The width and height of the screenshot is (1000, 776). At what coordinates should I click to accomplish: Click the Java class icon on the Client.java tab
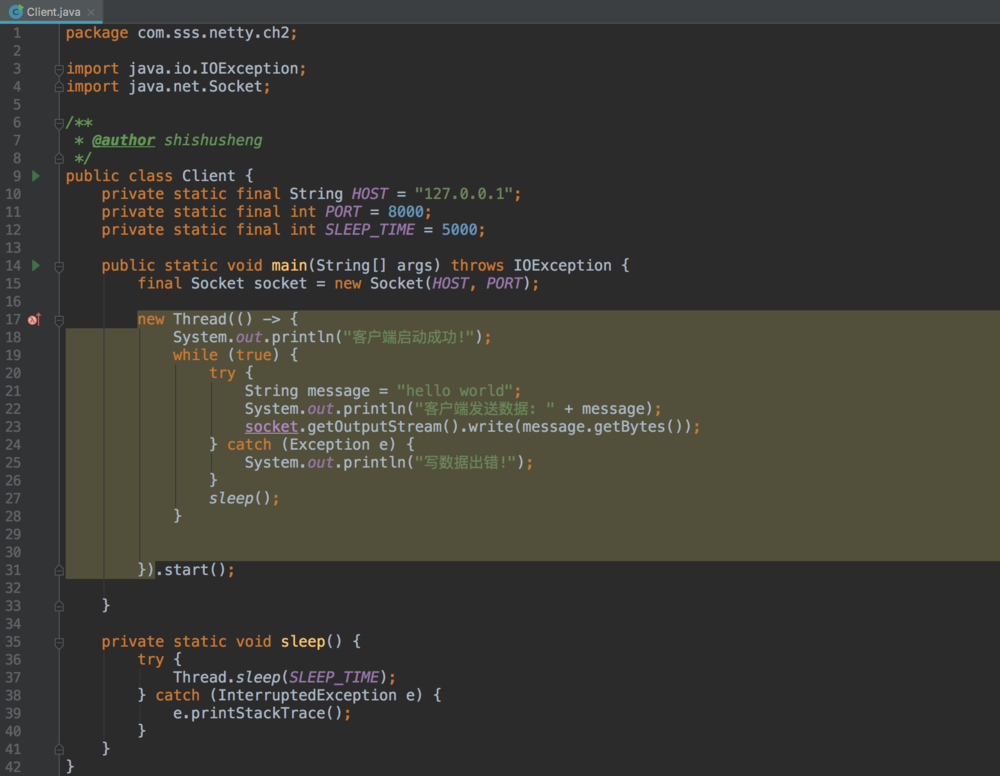coord(15,11)
